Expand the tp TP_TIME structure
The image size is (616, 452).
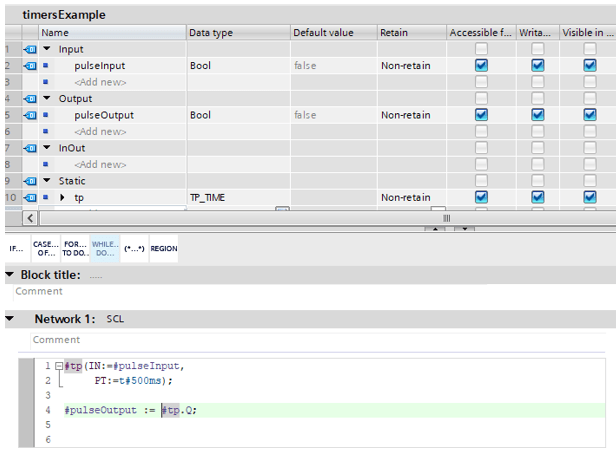pos(62,198)
